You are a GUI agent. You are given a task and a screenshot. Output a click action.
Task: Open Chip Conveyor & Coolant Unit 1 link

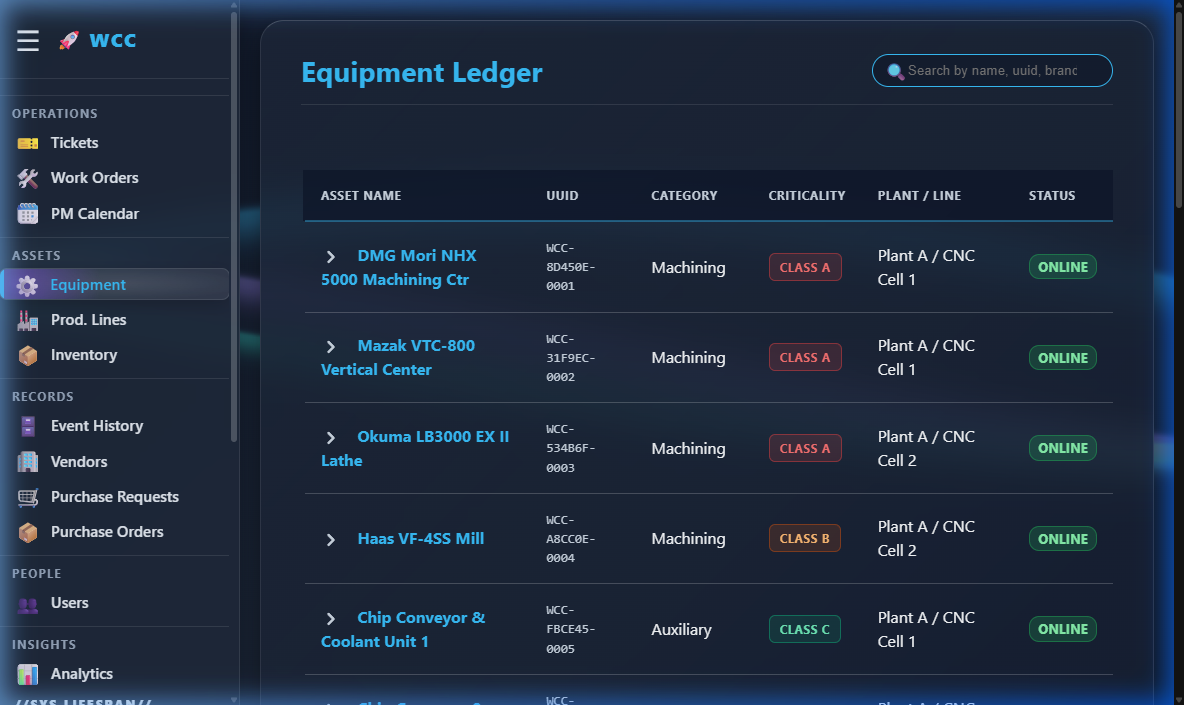point(403,630)
